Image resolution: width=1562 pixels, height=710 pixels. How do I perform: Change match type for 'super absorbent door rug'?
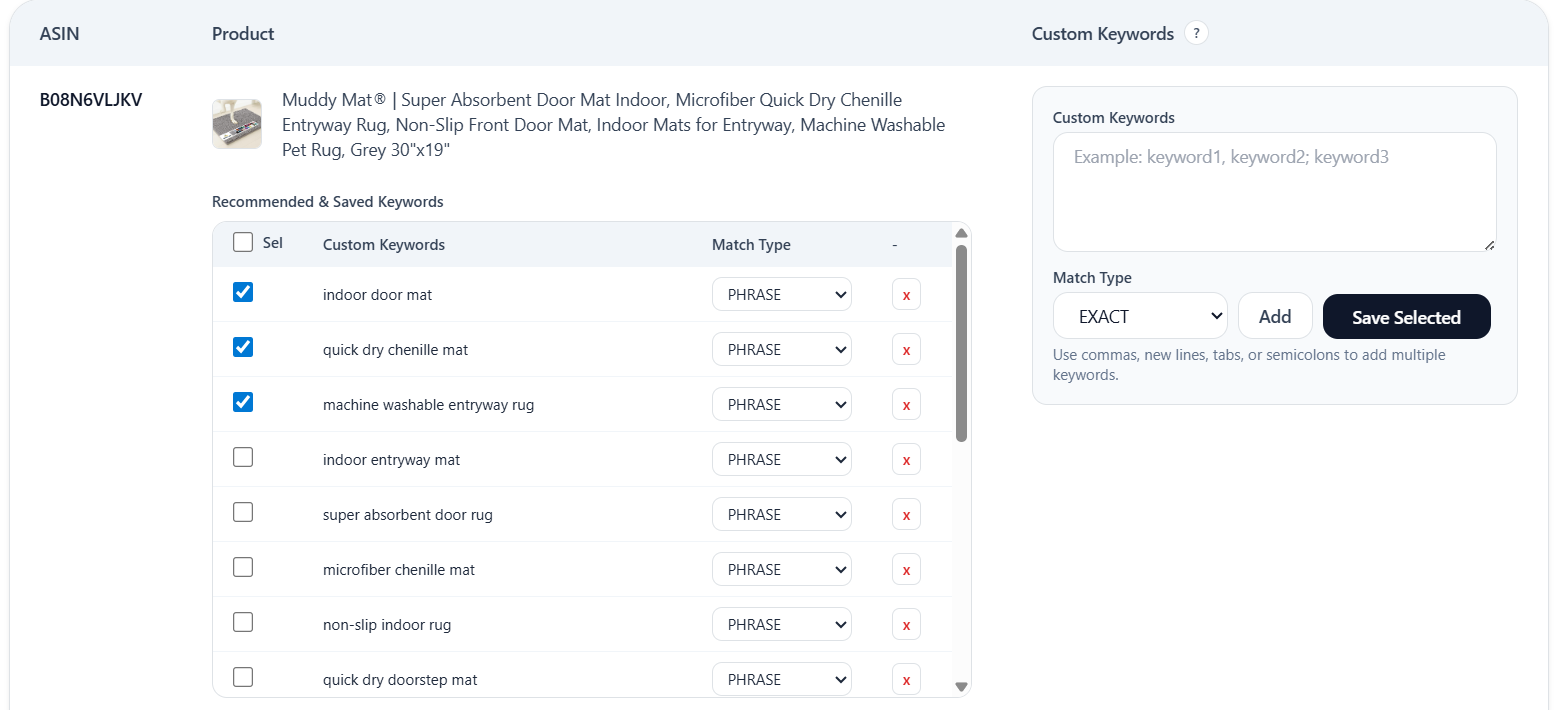(x=781, y=515)
